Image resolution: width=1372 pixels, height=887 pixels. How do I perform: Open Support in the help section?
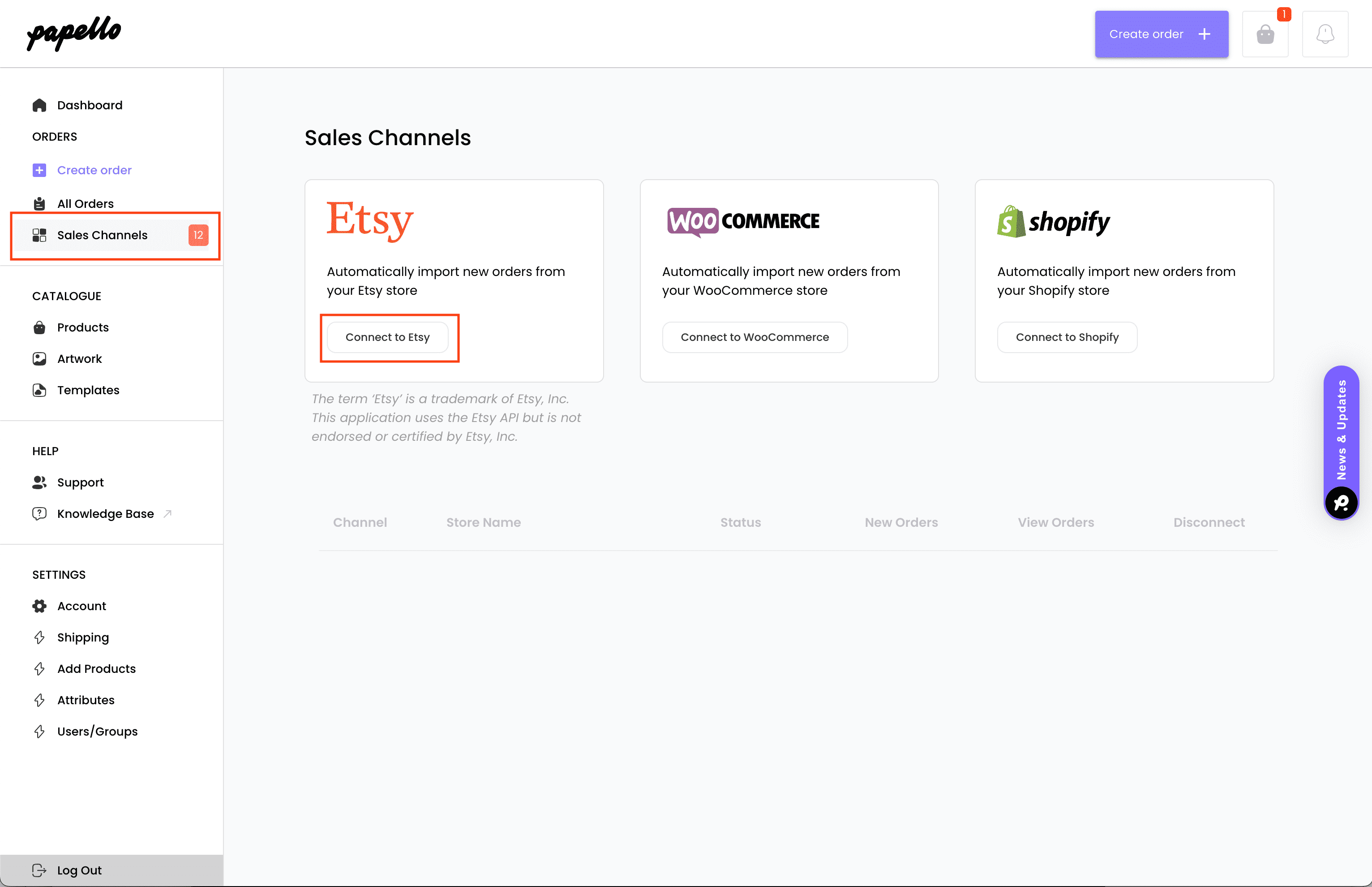[x=81, y=482]
